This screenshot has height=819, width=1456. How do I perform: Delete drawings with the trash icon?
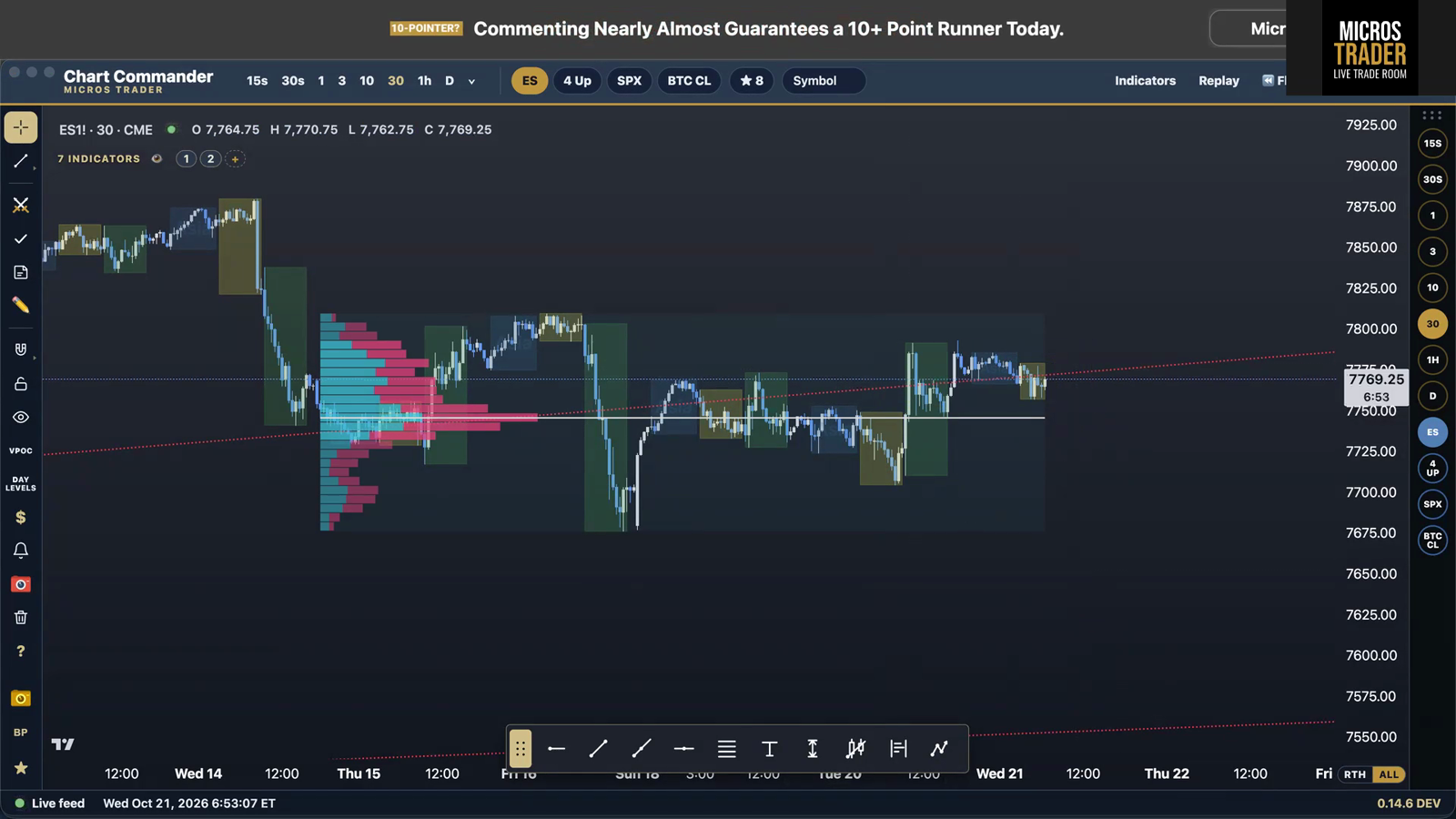(x=21, y=617)
